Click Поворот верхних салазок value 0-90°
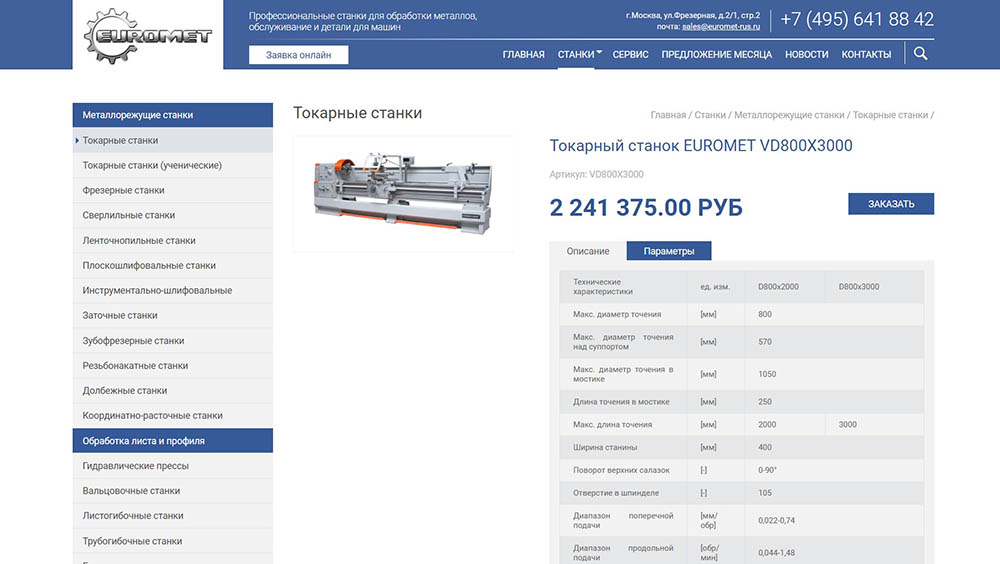The width and height of the screenshot is (1000, 564). coord(767,470)
